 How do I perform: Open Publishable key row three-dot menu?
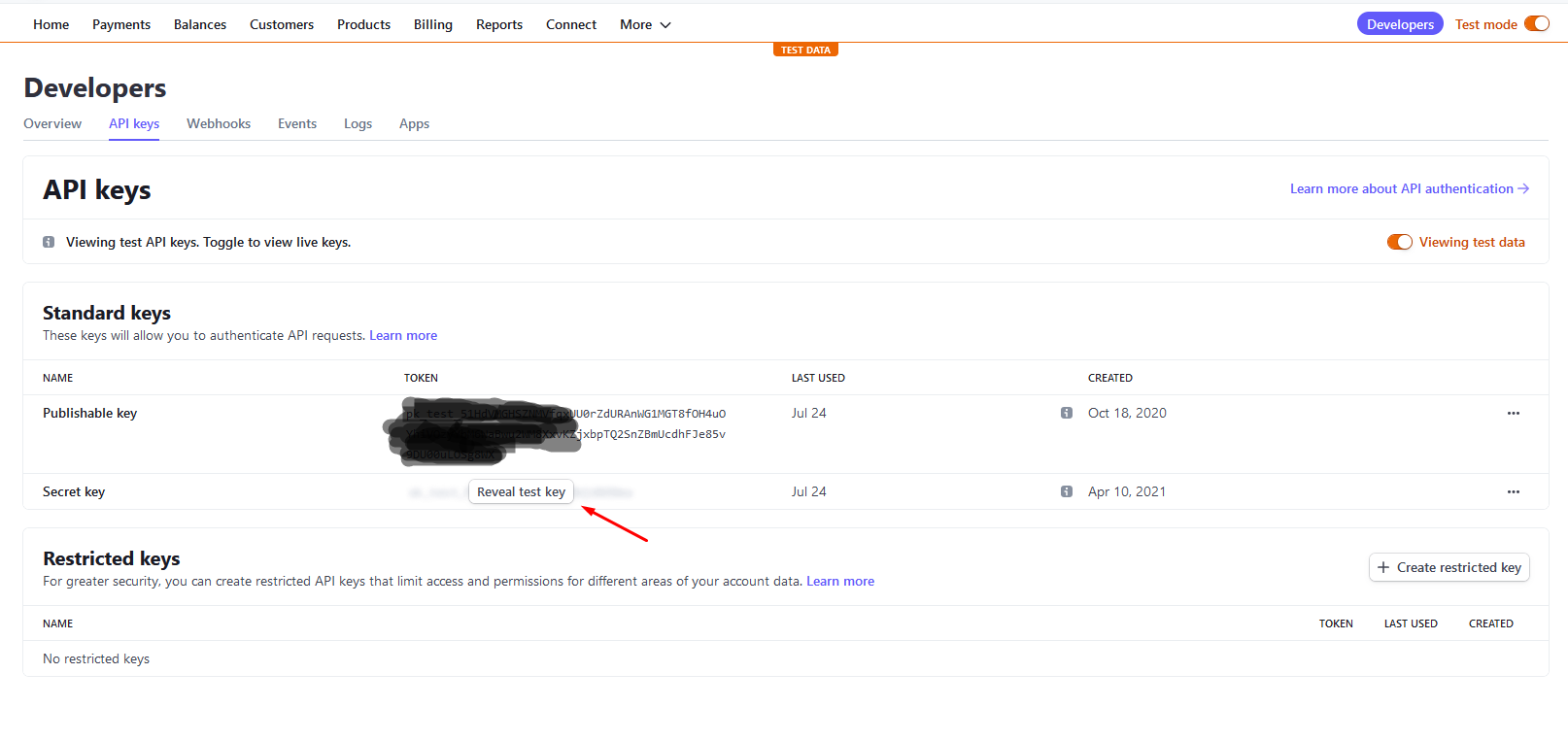(1513, 413)
